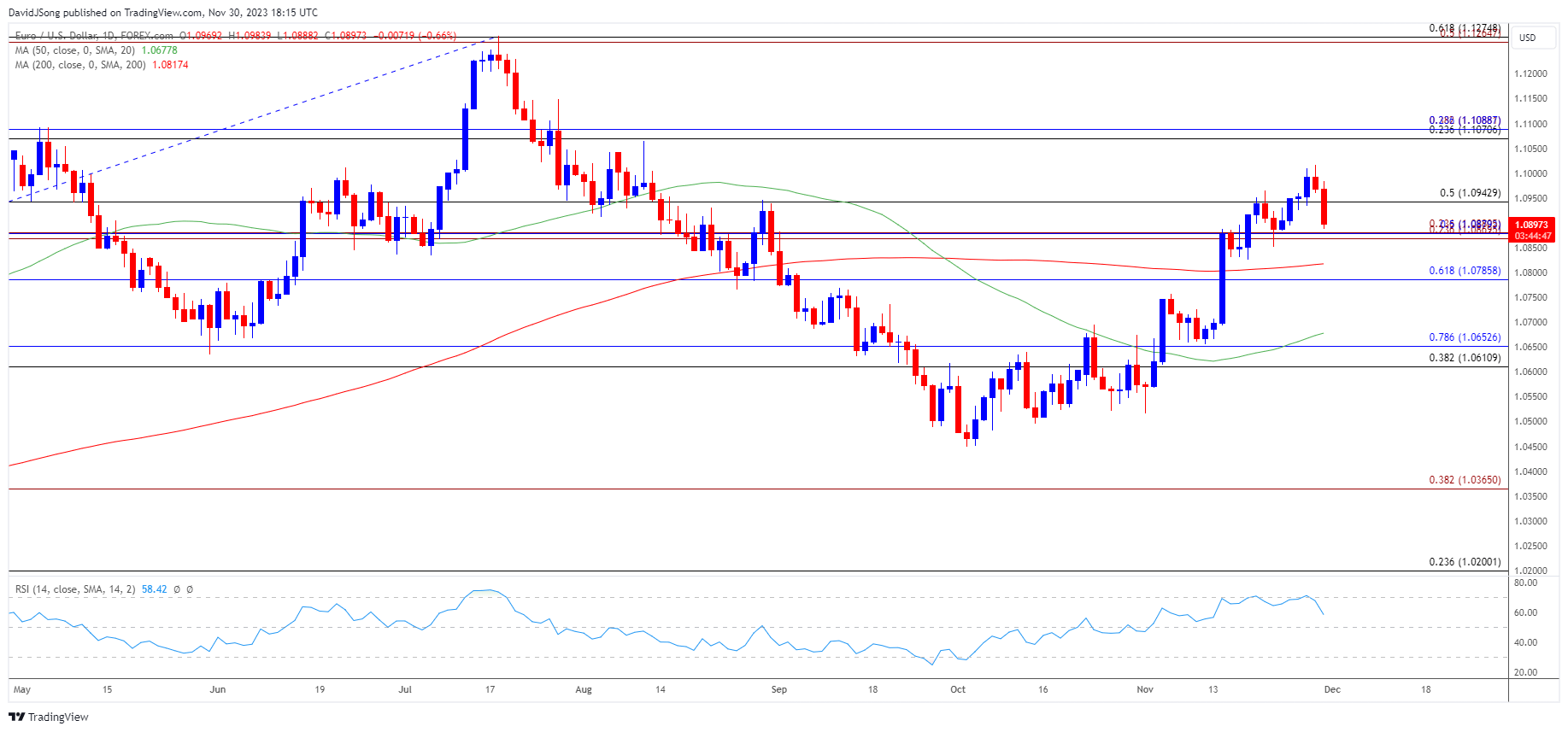Click the TradingView logo at bottom
The width and height of the screenshot is (1568, 732).
49,717
